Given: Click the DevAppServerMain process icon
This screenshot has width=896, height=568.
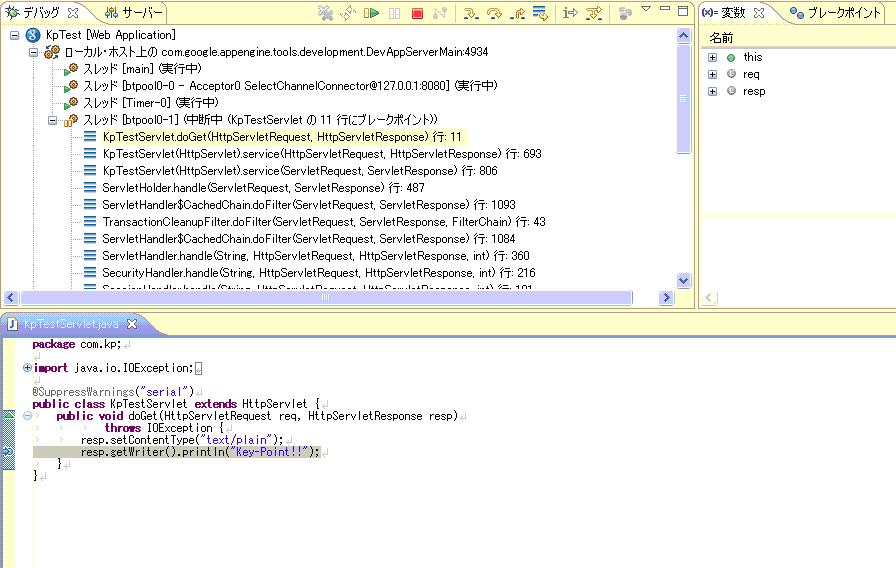Looking at the screenshot, I should click(52, 53).
